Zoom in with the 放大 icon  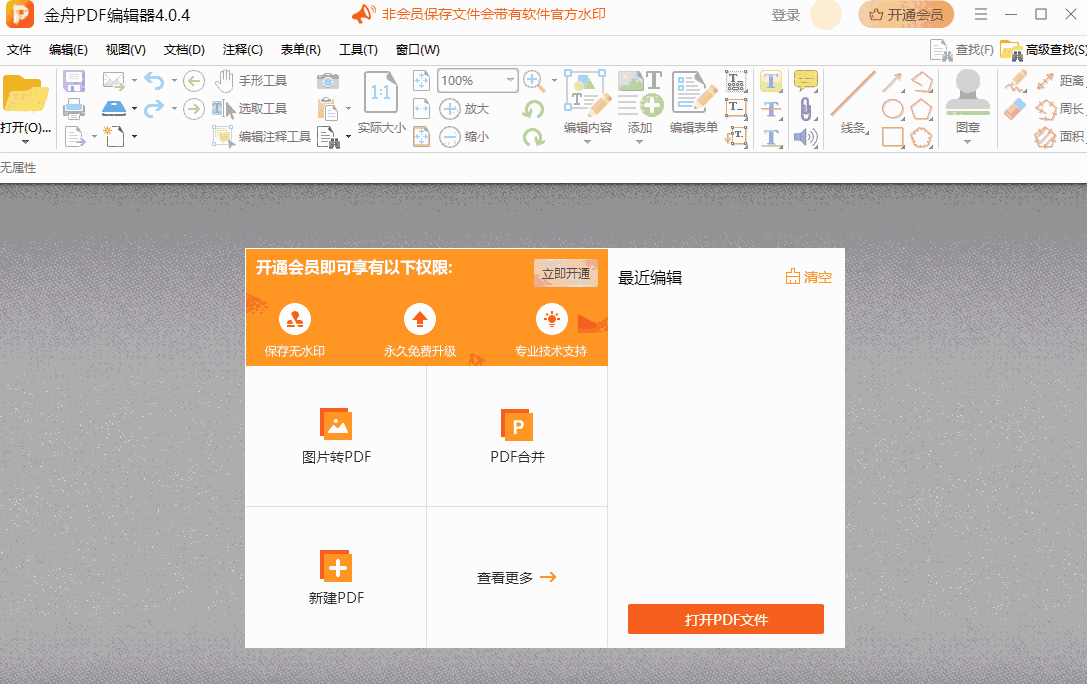click(453, 106)
